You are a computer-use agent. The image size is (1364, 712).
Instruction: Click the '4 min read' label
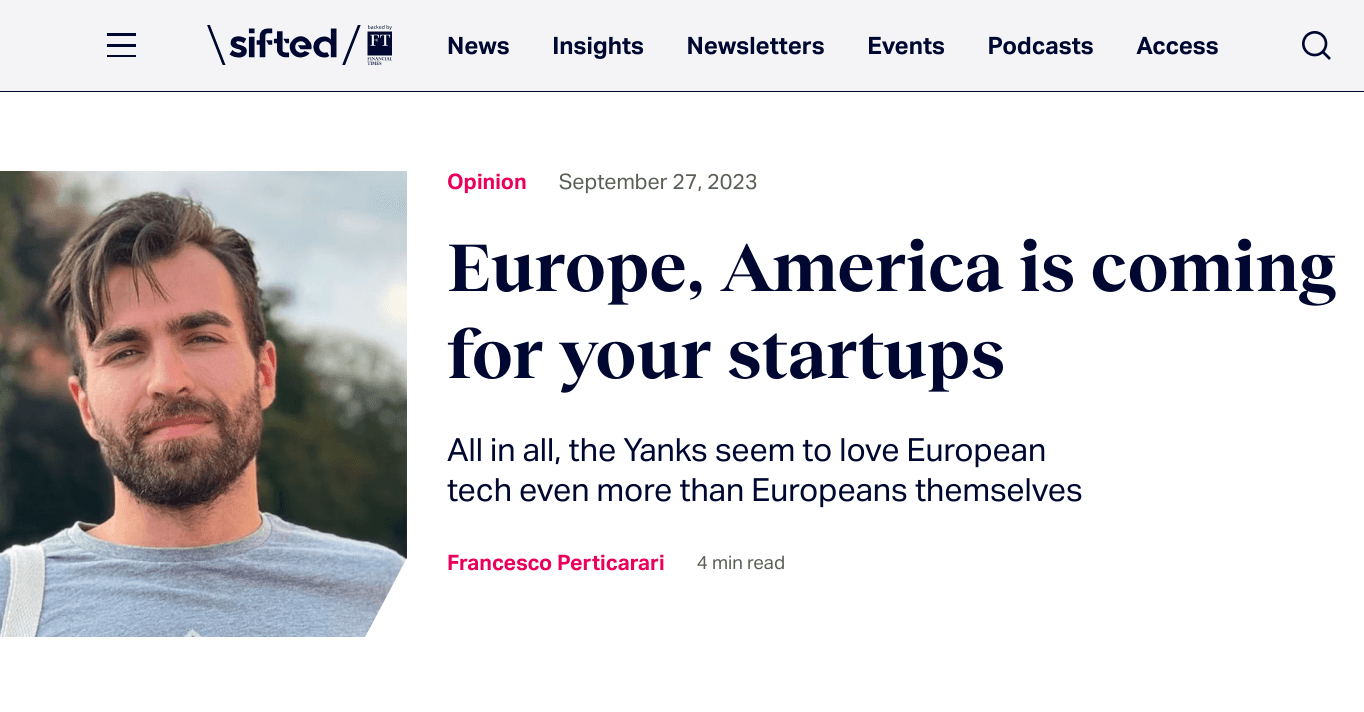[740, 563]
